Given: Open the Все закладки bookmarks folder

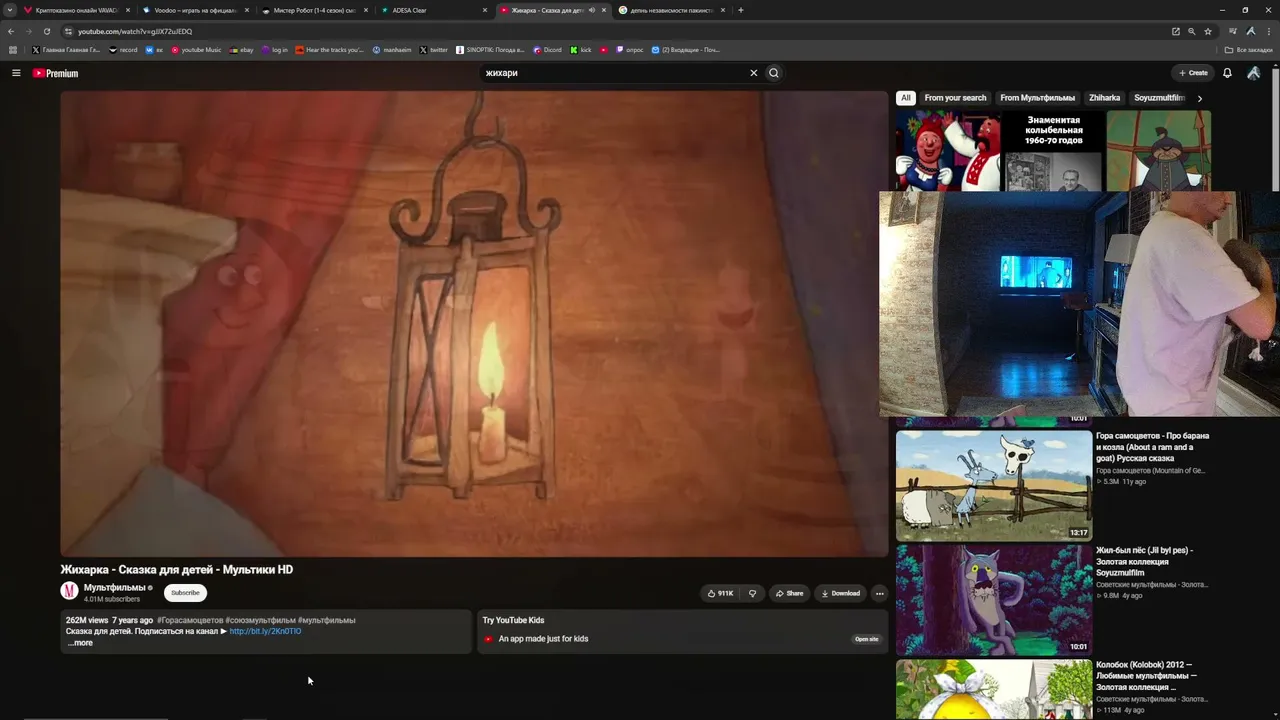Looking at the screenshot, I should [x=1249, y=49].
